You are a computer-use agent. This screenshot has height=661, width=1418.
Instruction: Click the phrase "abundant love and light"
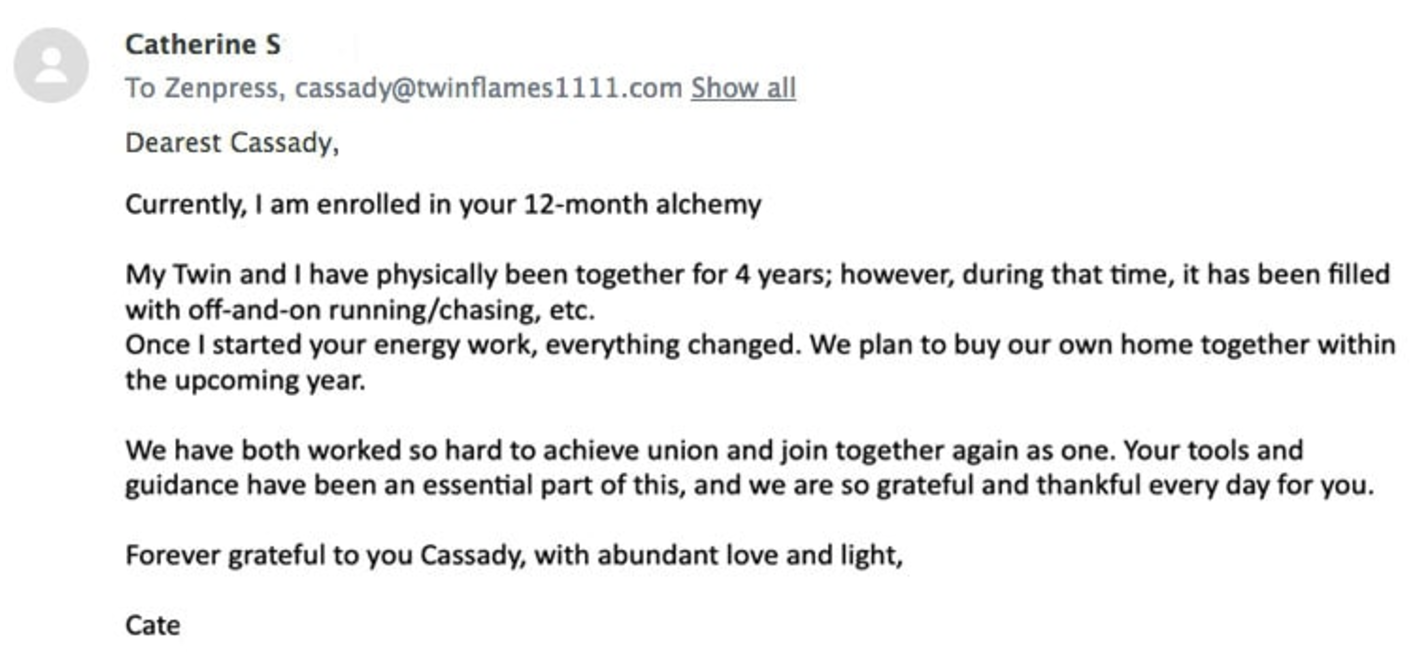coord(746,555)
